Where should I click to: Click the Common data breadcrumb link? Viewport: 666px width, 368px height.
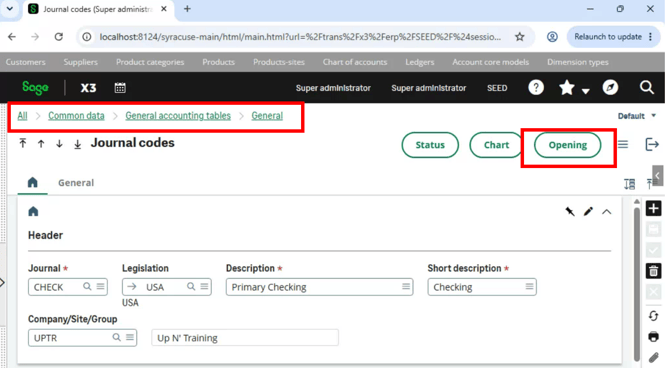pyautogui.click(x=76, y=116)
